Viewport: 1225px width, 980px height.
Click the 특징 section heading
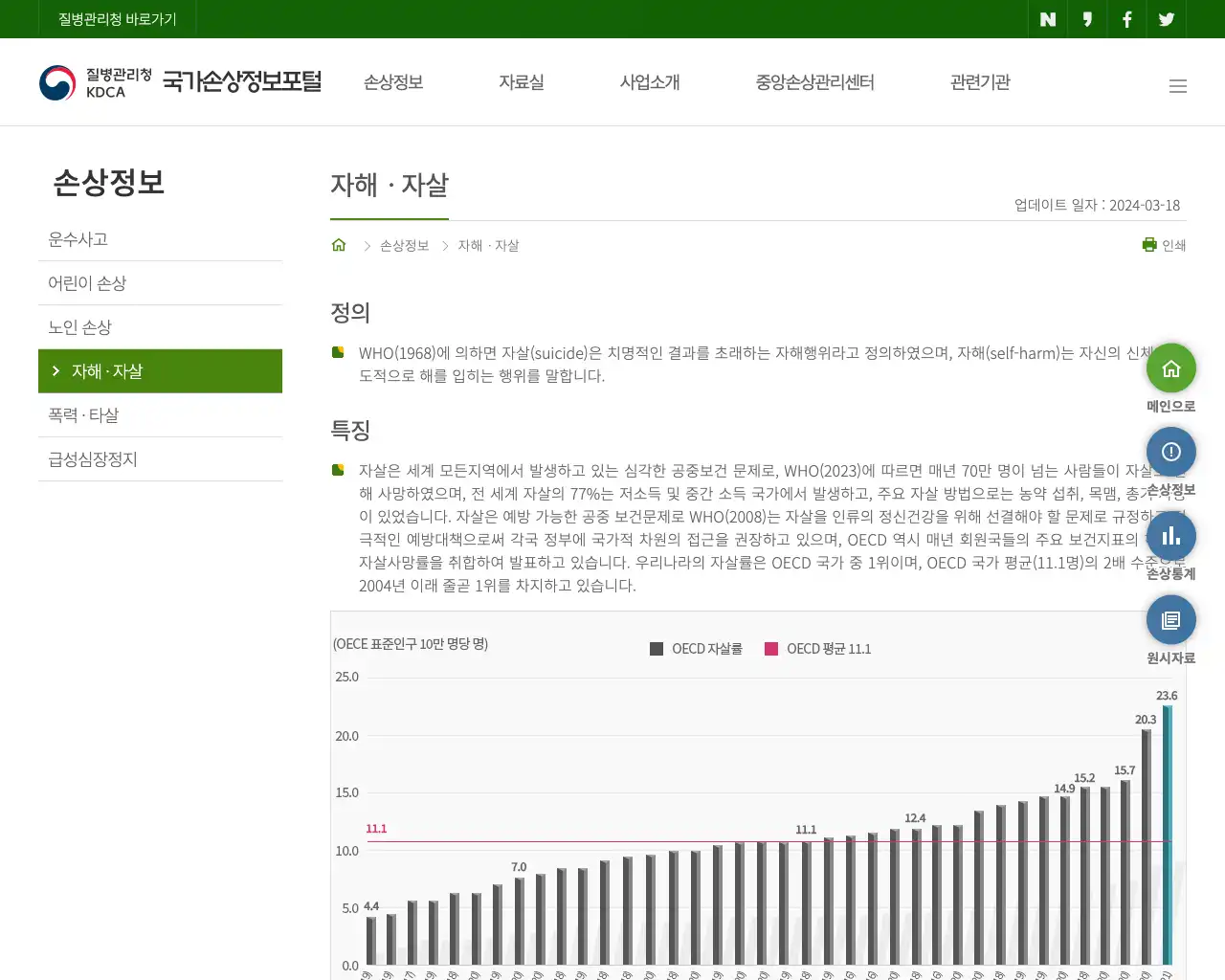tap(350, 431)
